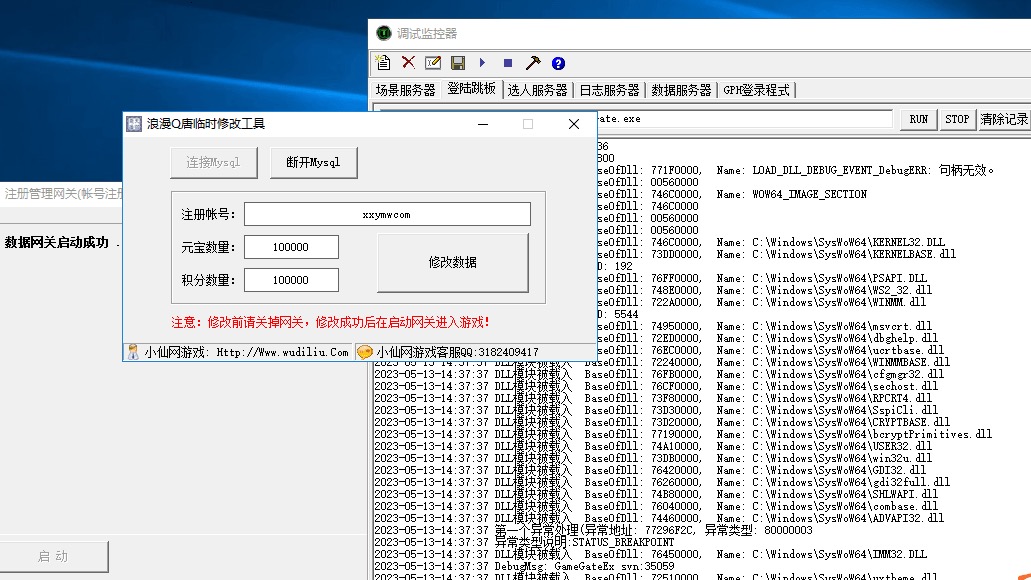Click the 断开Mysql button
1031x580 pixels.
[x=313, y=162]
